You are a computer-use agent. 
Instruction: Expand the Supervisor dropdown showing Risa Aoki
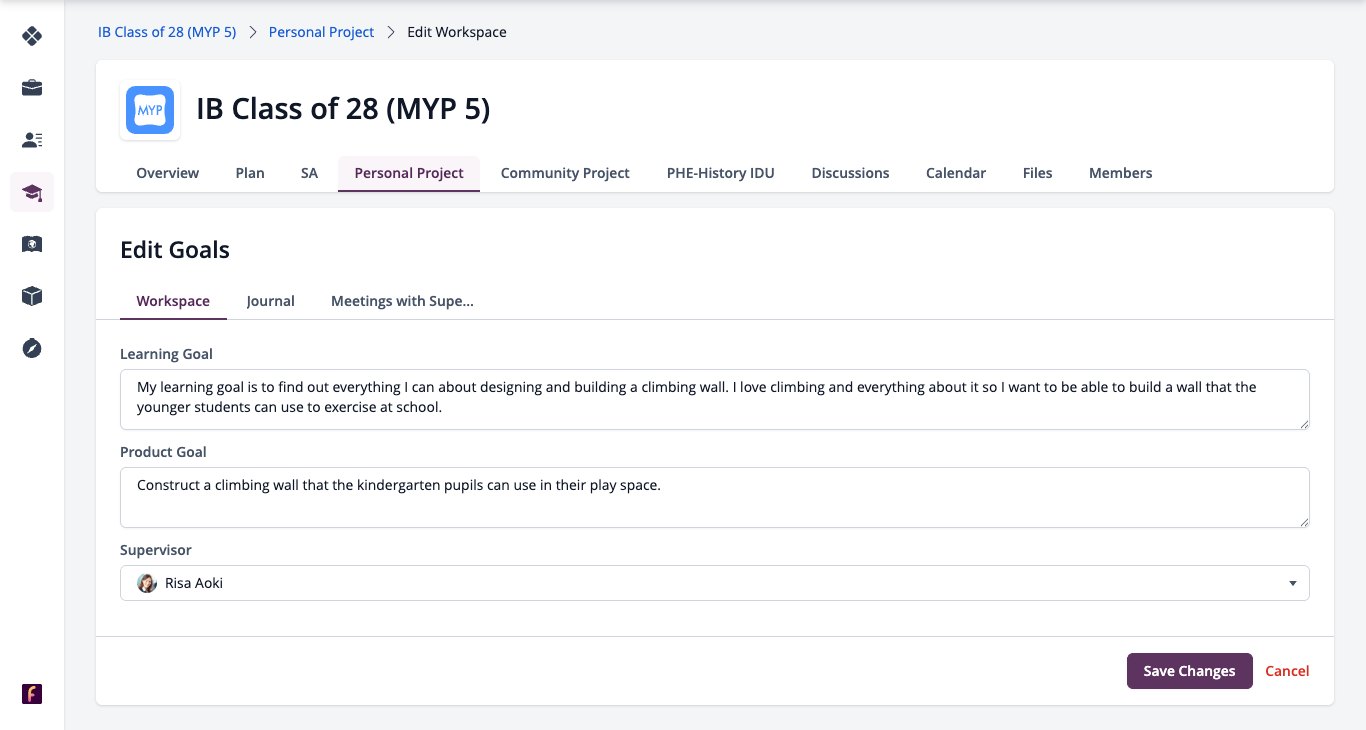(x=715, y=583)
